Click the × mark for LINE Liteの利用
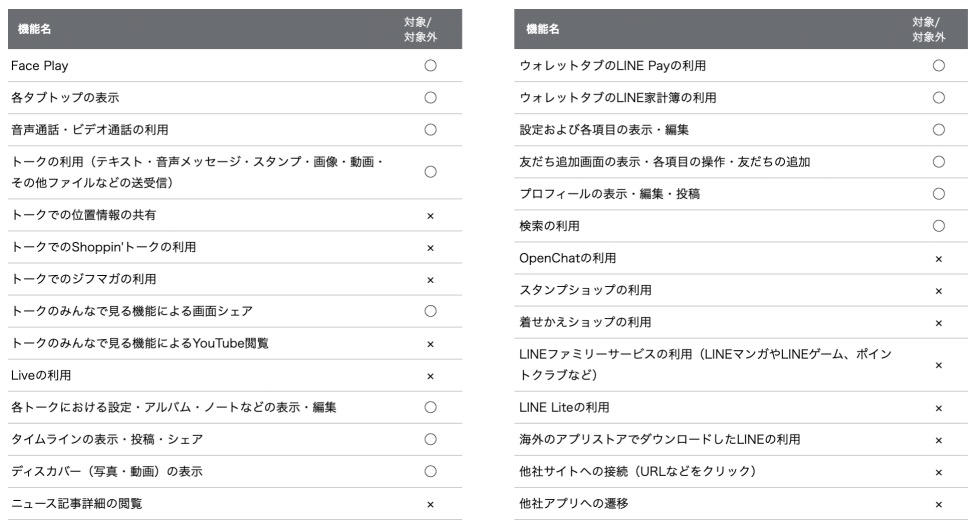The height and width of the screenshot is (529, 977). click(938, 408)
